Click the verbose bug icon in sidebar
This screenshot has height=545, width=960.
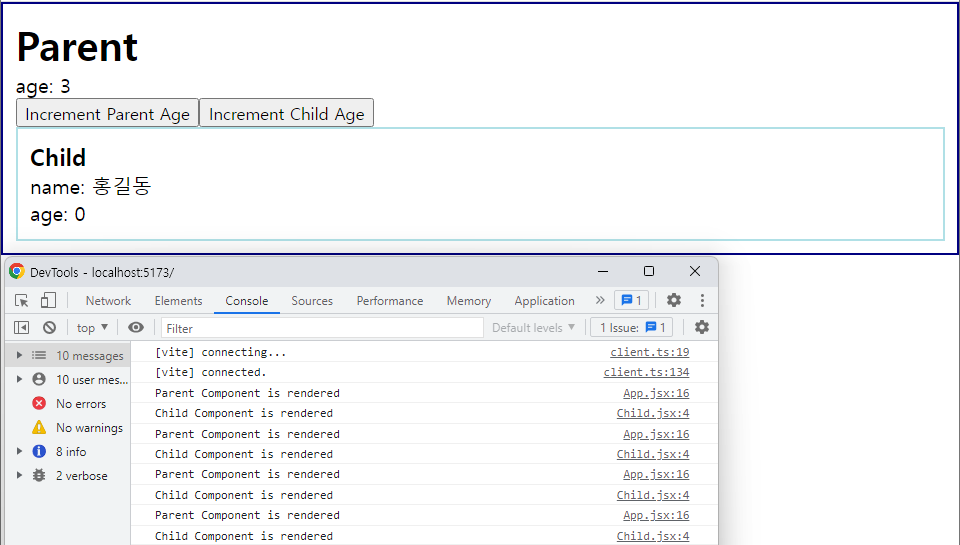tap(39, 475)
